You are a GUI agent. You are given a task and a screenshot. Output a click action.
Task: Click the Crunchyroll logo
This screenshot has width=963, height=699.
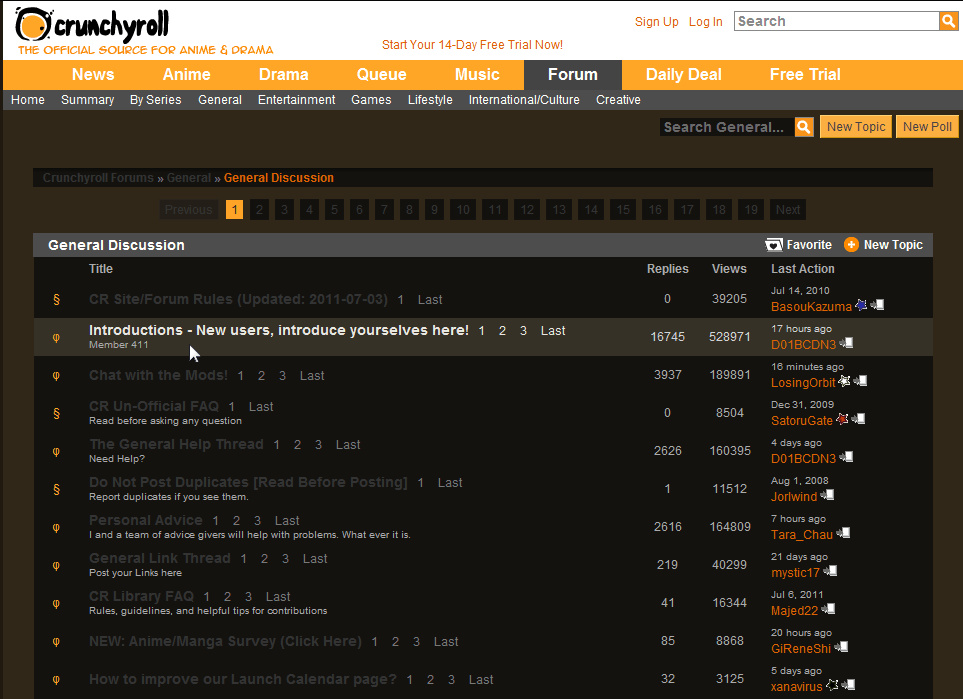click(x=92, y=26)
